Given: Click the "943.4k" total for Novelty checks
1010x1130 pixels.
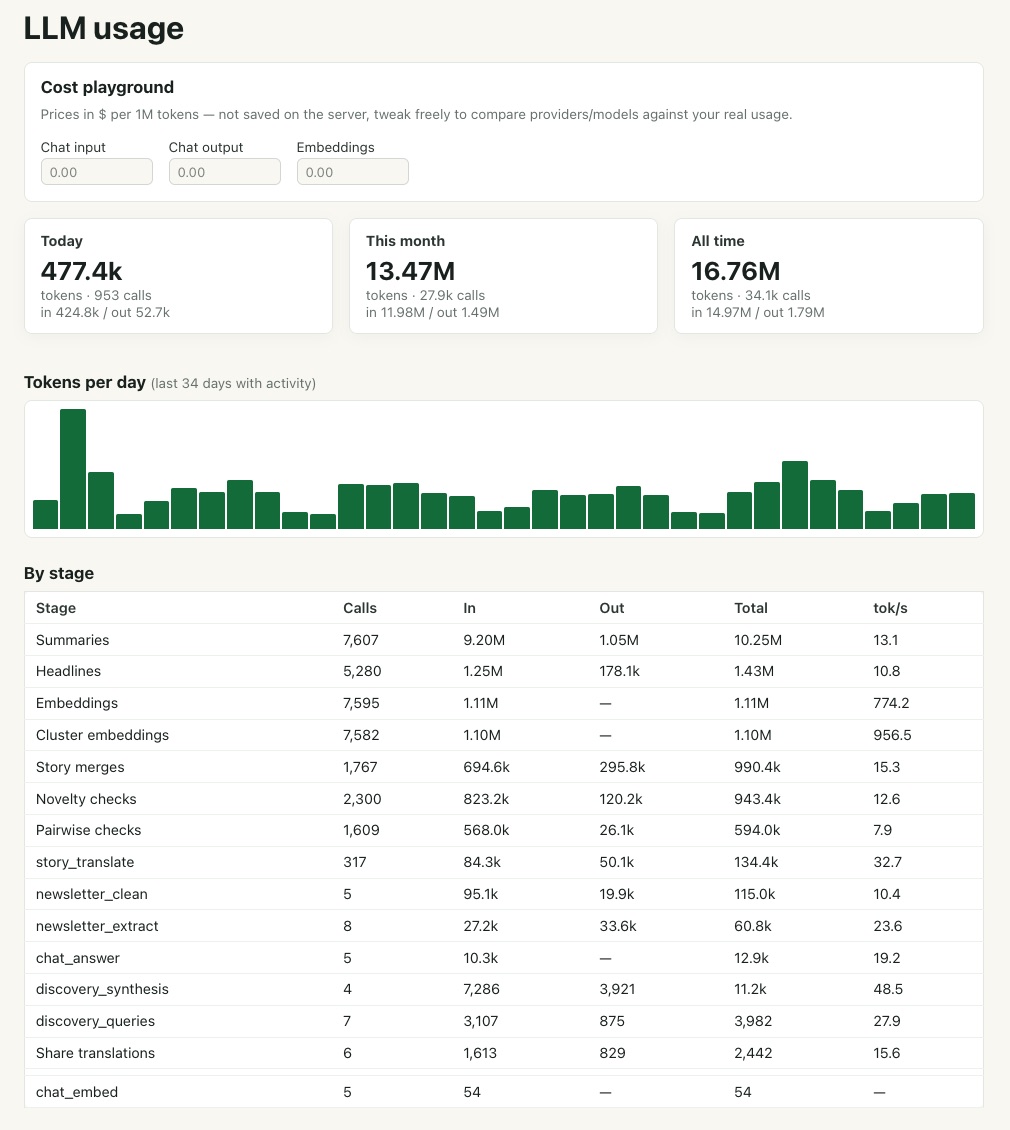Looking at the screenshot, I should [x=758, y=798].
